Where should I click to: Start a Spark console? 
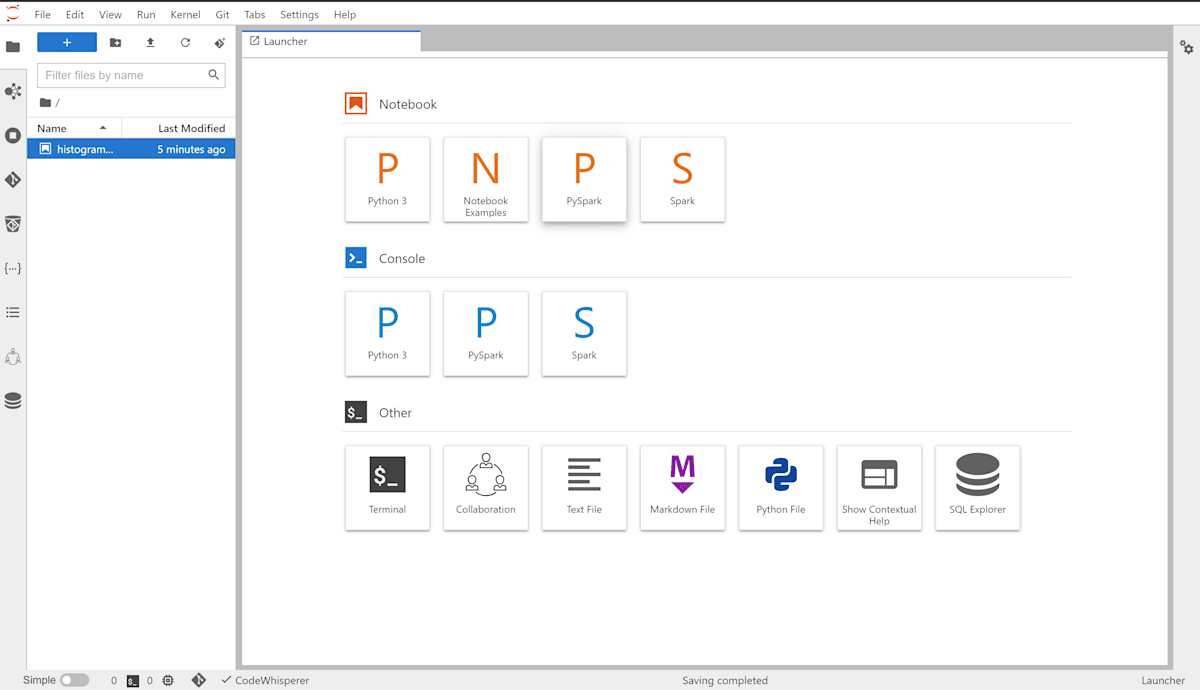[x=584, y=334]
